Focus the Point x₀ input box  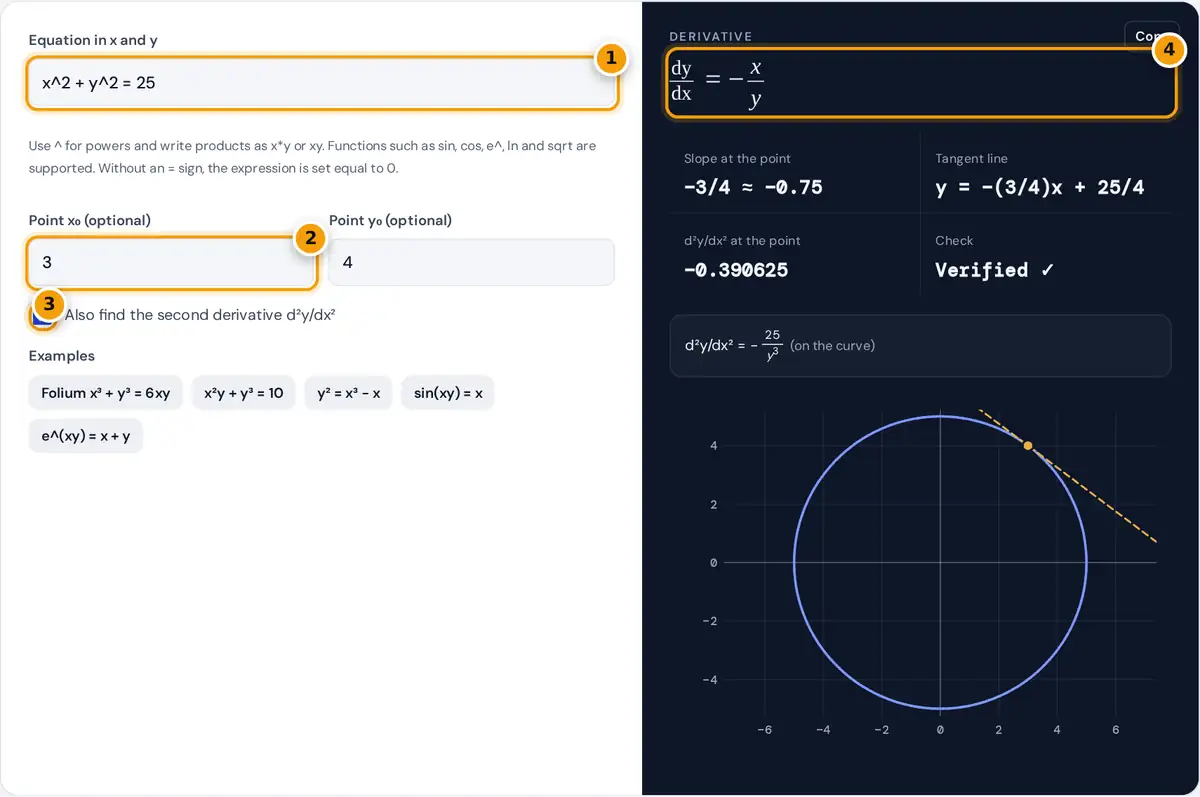pos(172,263)
